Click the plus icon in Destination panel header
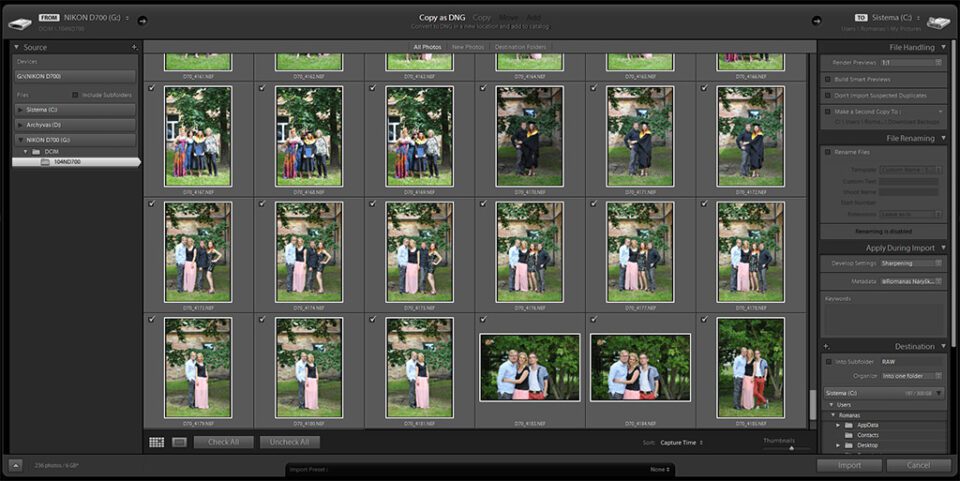 [827, 346]
